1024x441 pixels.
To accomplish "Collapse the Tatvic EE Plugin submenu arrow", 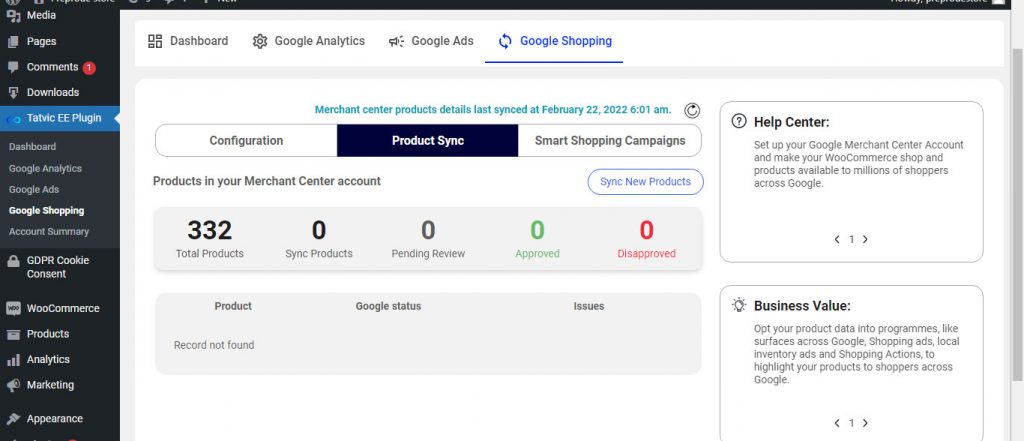I will coord(116,119).
